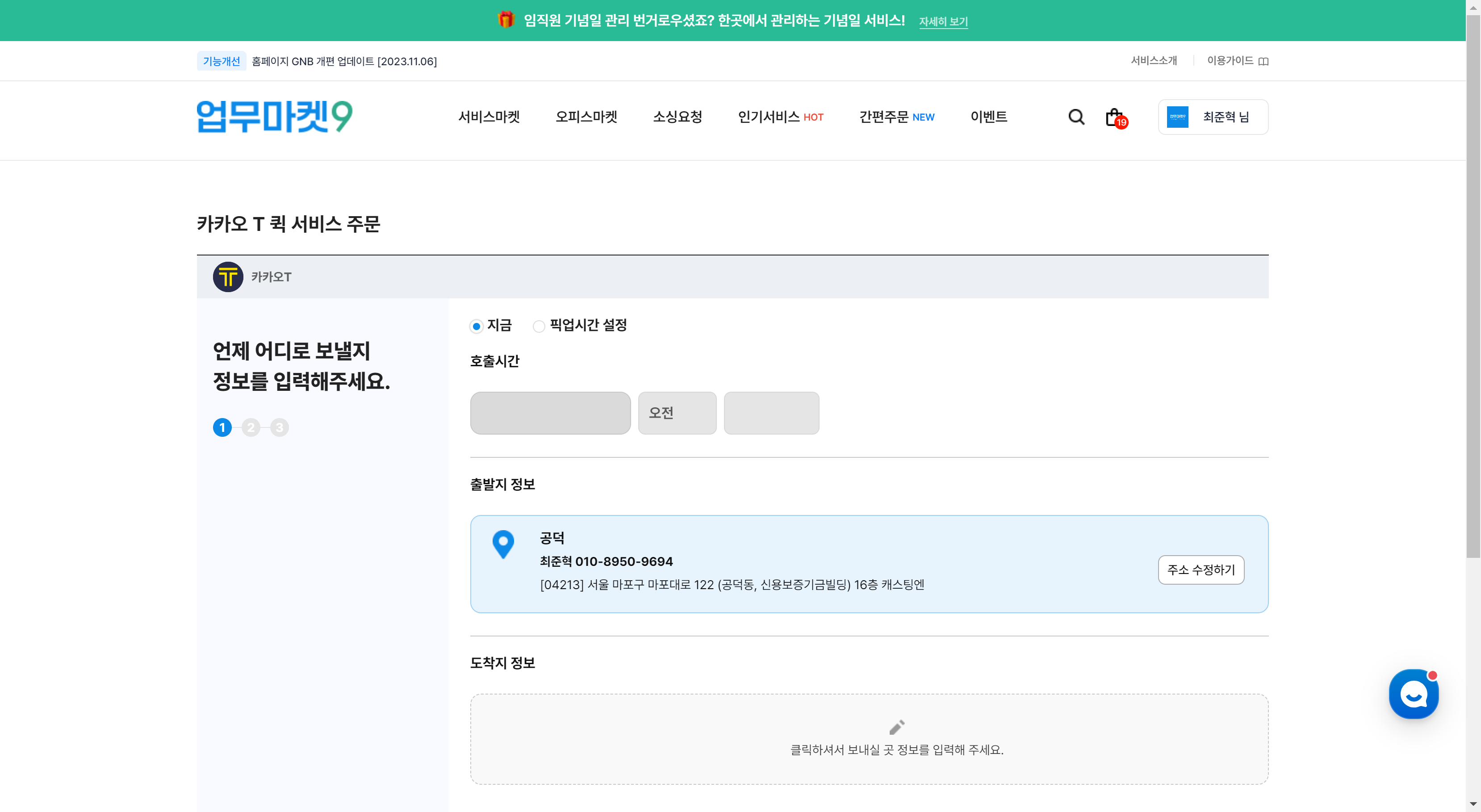Click the phone number 010-8950-9694

tap(624, 561)
